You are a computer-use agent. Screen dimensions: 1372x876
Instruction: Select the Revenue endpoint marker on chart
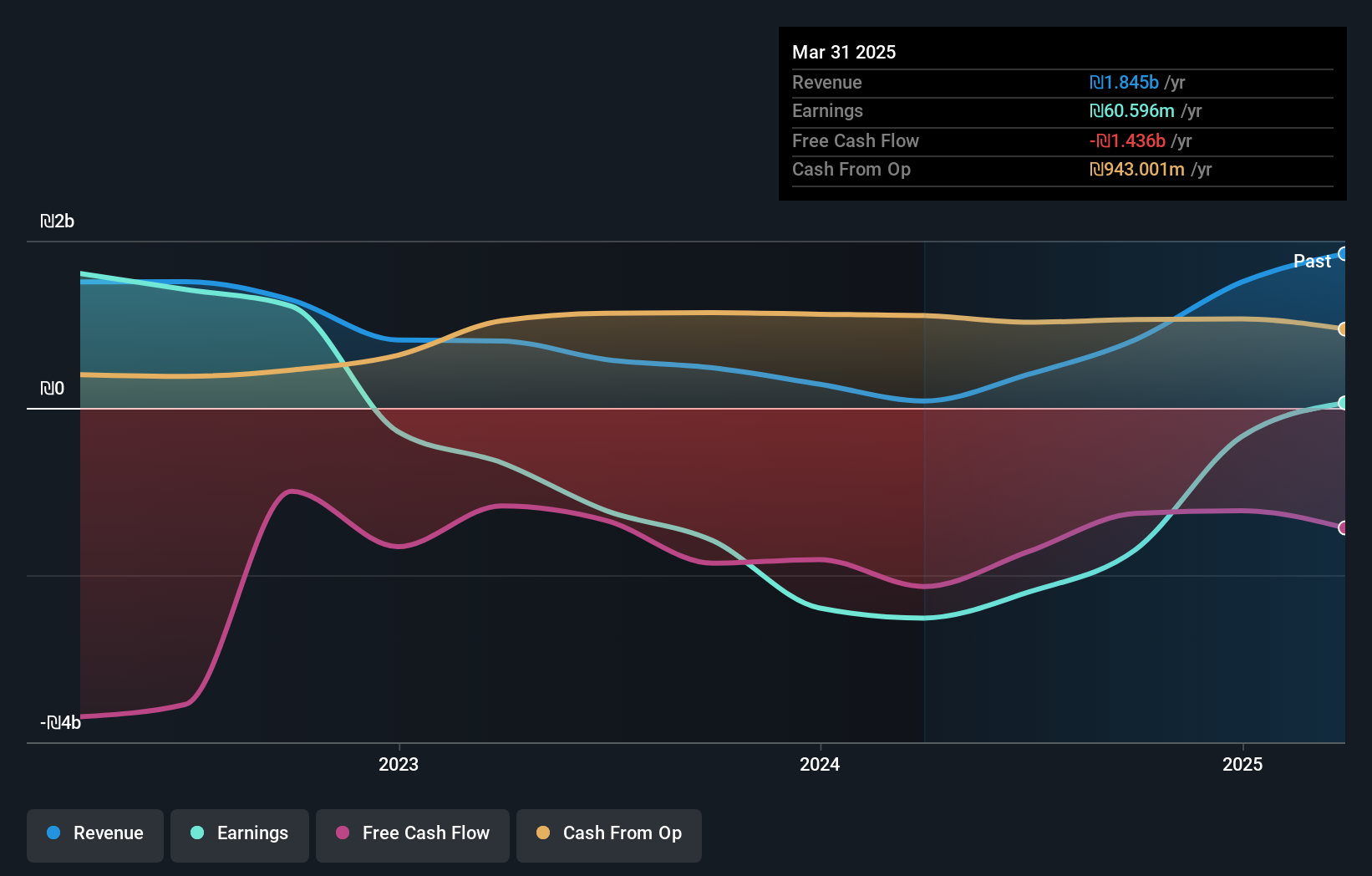point(1343,254)
